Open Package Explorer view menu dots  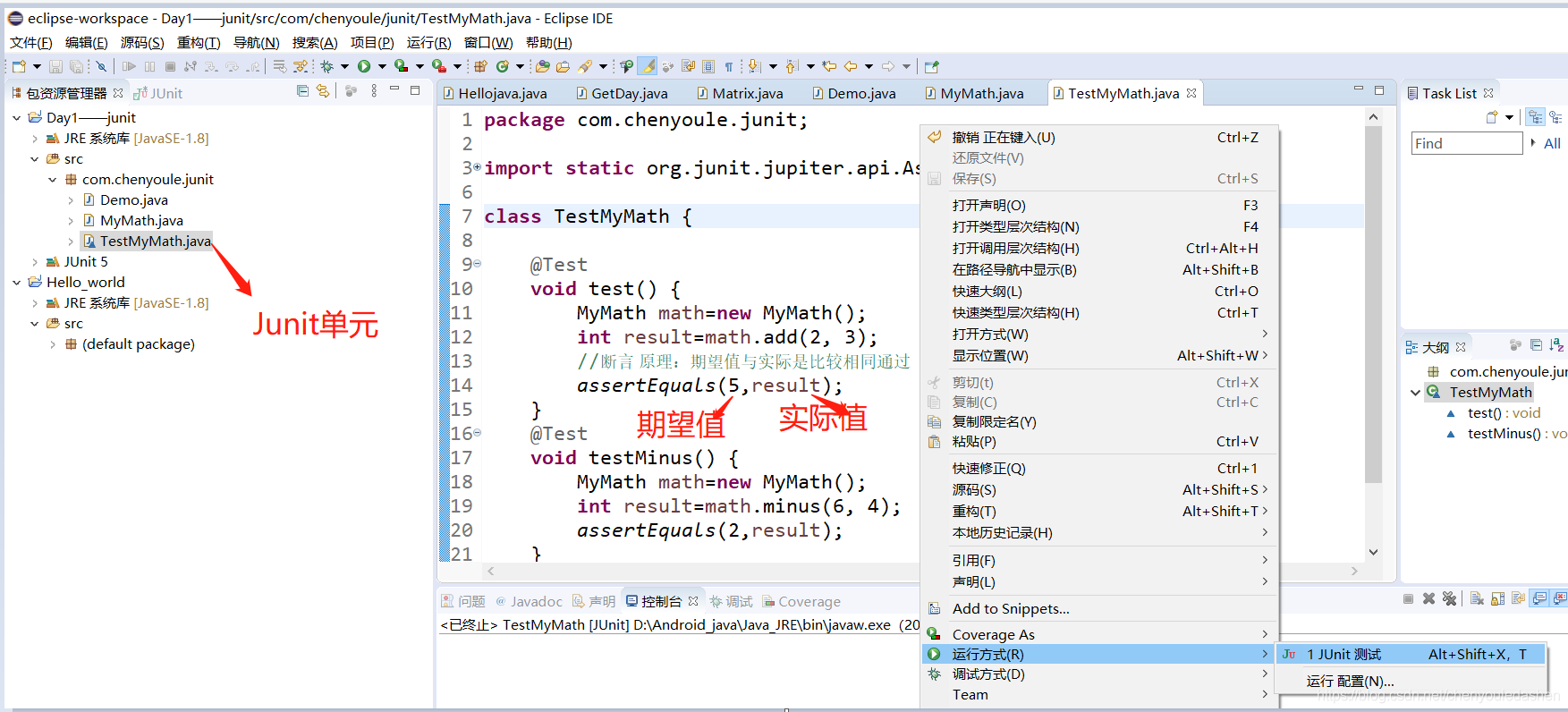[374, 91]
